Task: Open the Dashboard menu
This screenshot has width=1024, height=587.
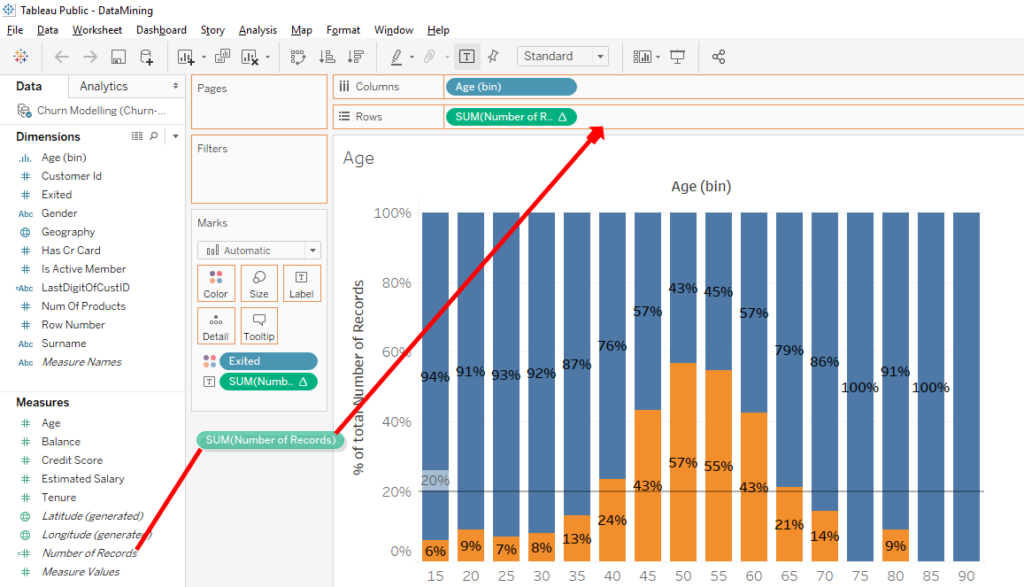Action: tap(161, 30)
